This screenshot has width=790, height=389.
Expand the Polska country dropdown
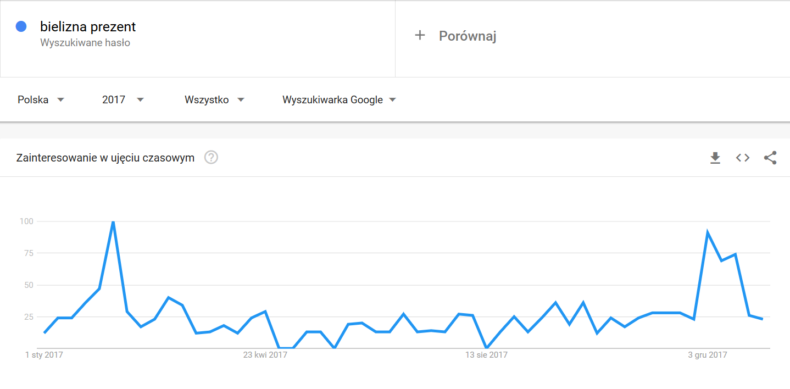tap(41, 100)
